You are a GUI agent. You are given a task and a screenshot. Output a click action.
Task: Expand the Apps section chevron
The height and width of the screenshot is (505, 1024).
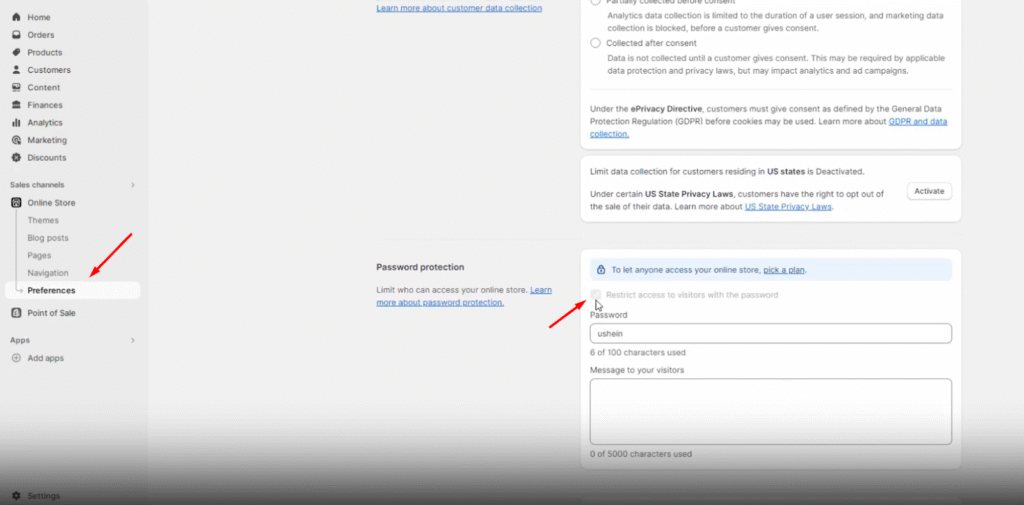coord(133,340)
